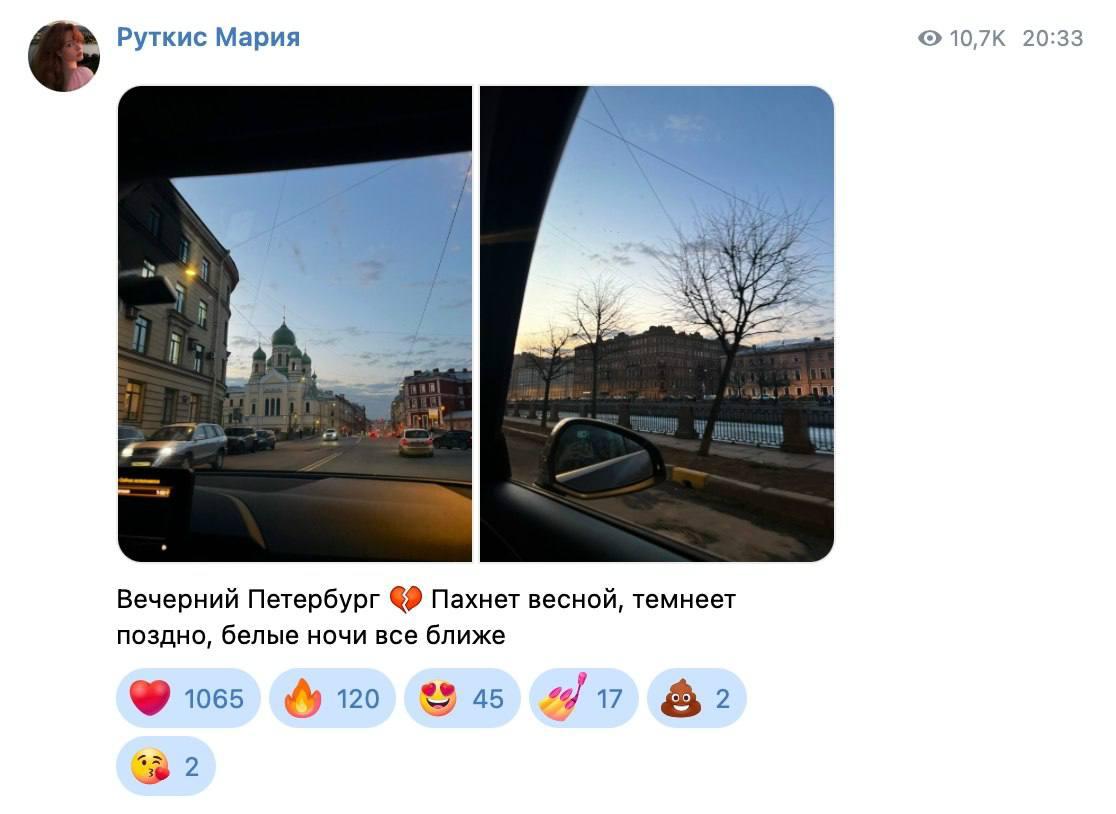Open the photo with the green-domed church

click(x=295, y=324)
